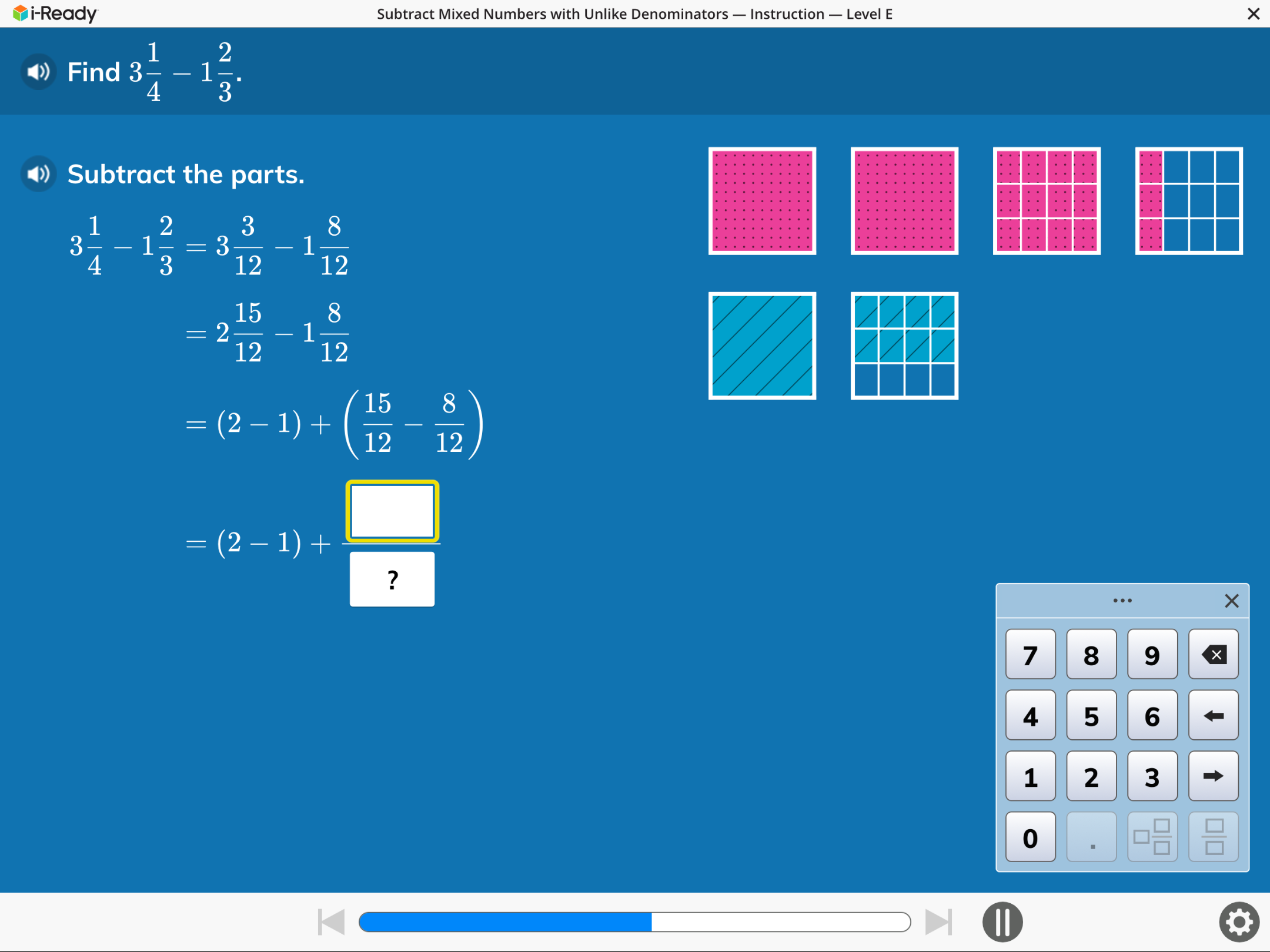
Task: Click the teal square with eight shaded twelfths
Action: pos(904,346)
